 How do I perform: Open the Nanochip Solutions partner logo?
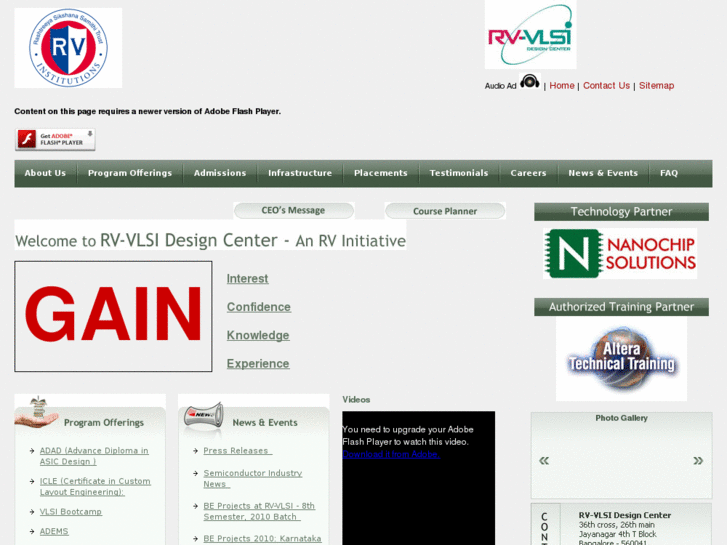point(620,253)
